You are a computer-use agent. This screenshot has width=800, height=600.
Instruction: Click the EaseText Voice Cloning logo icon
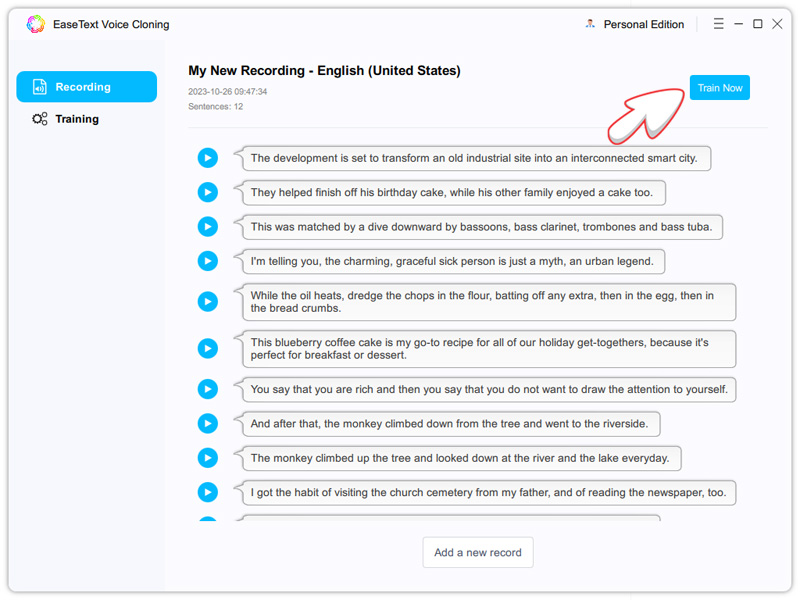click(36, 24)
